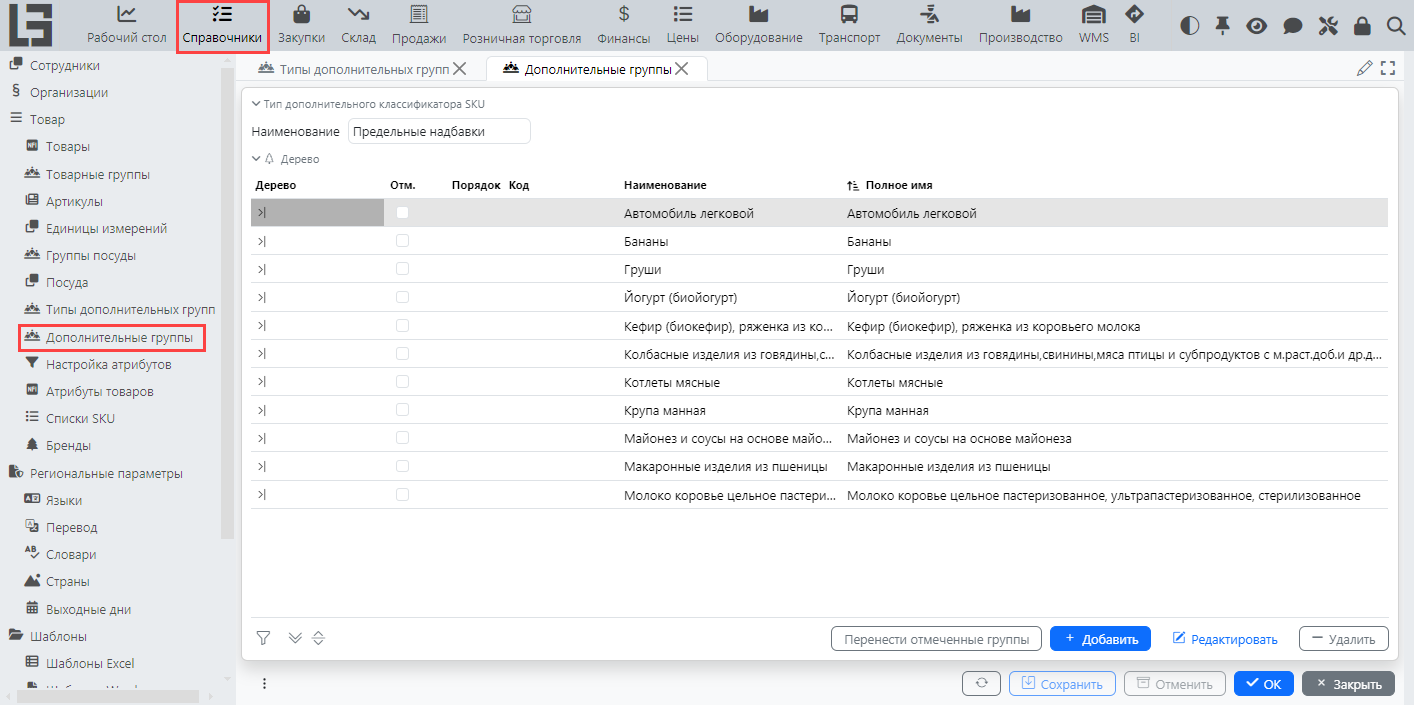
Task: Toggle the contrast theme icon
Action: (1189, 26)
